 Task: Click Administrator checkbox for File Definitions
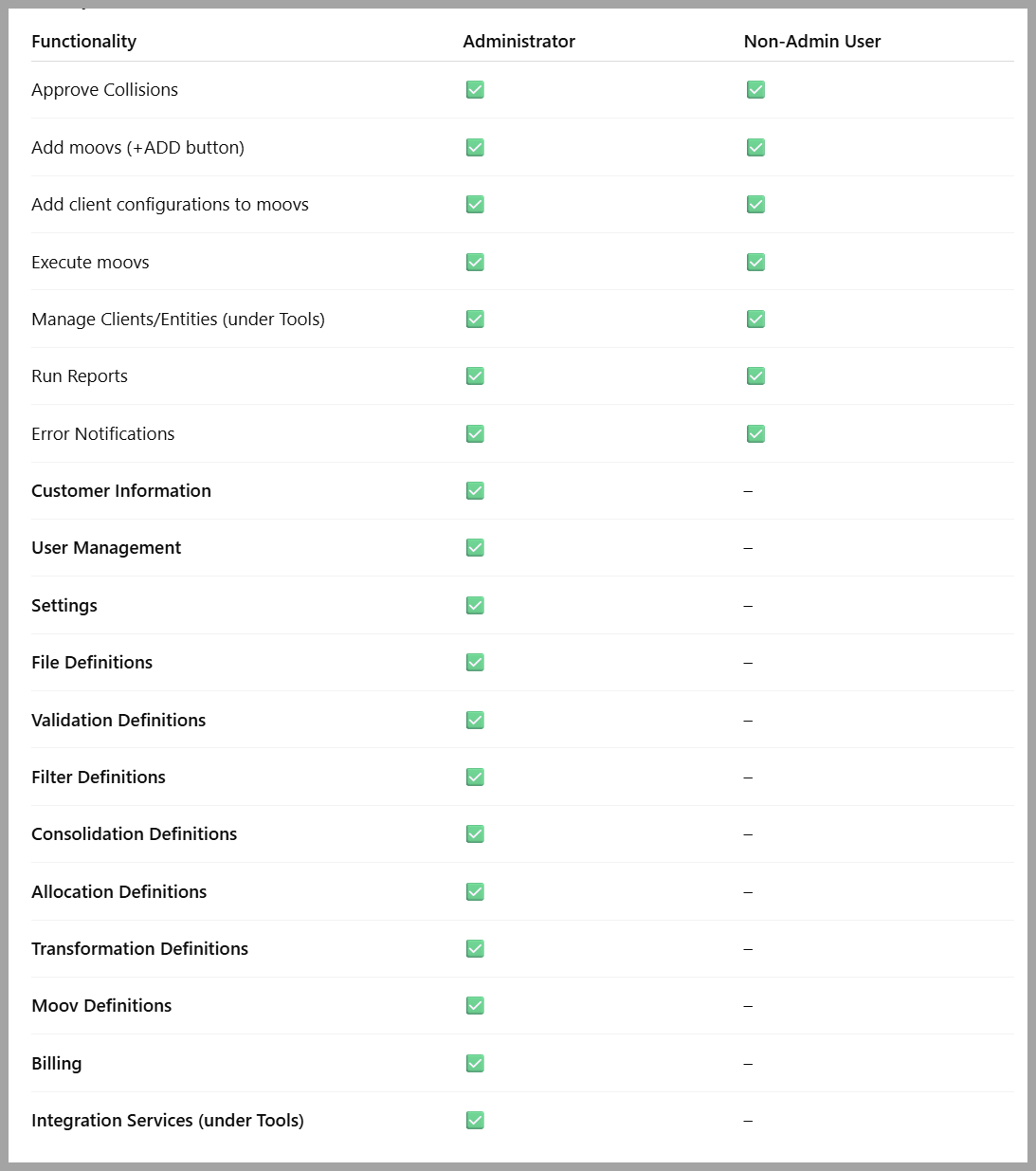(x=475, y=662)
